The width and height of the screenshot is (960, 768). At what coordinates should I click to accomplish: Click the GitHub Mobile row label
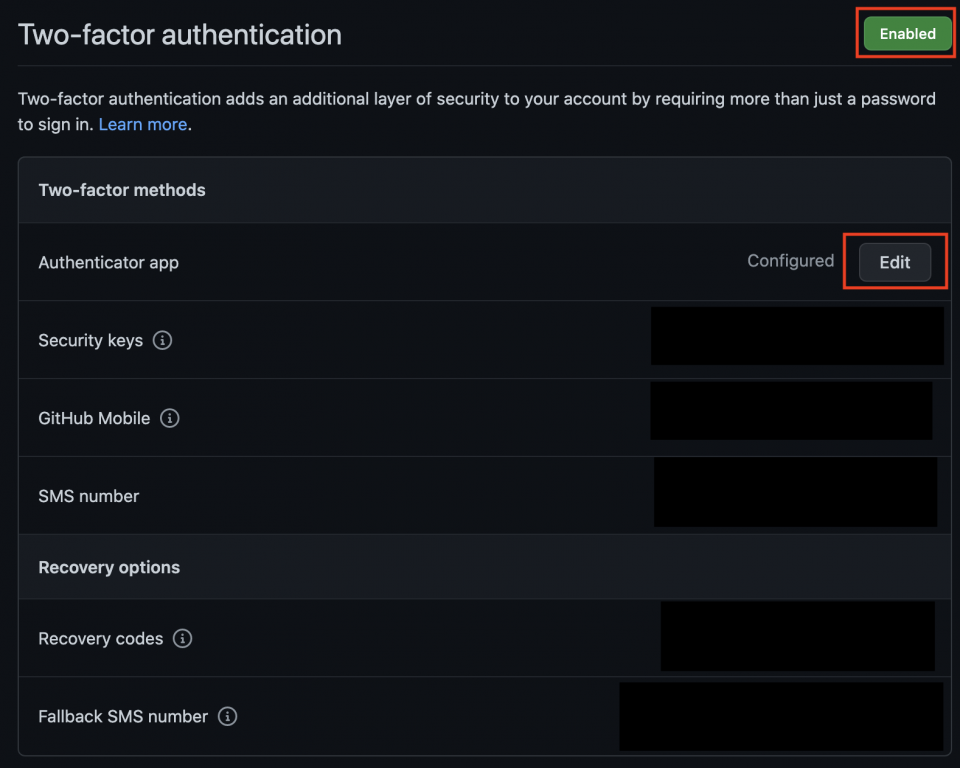coord(95,418)
